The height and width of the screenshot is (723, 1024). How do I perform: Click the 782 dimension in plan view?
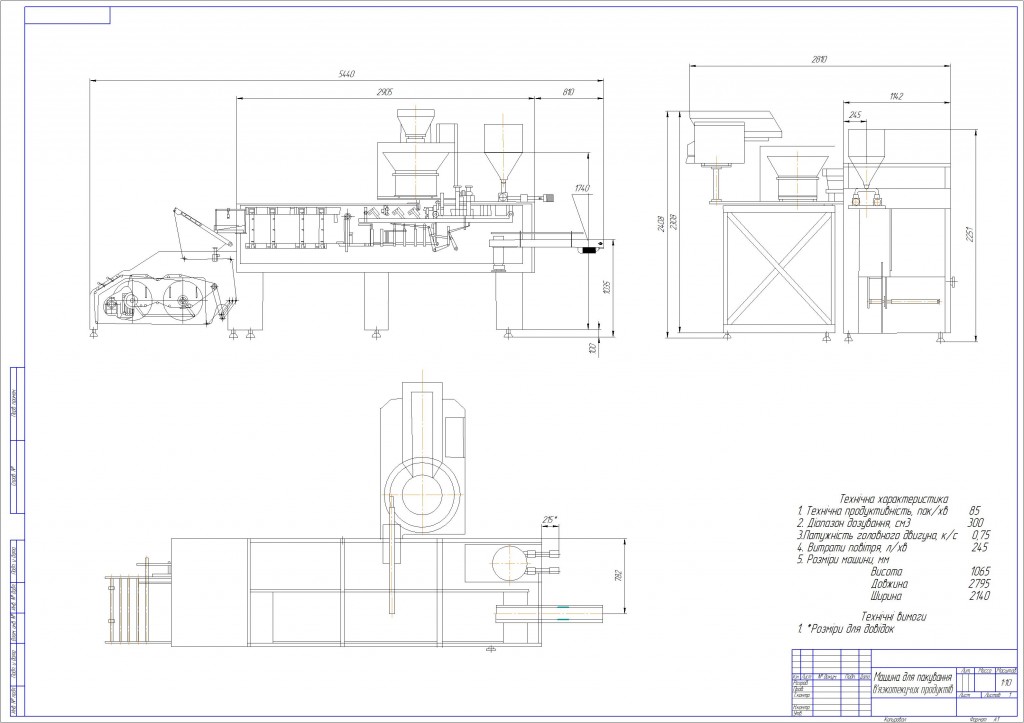pos(619,576)
